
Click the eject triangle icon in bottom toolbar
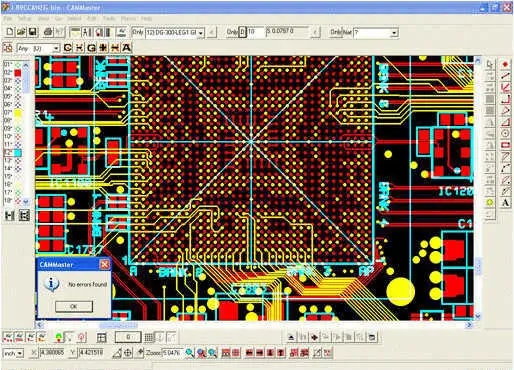[291, 338]
